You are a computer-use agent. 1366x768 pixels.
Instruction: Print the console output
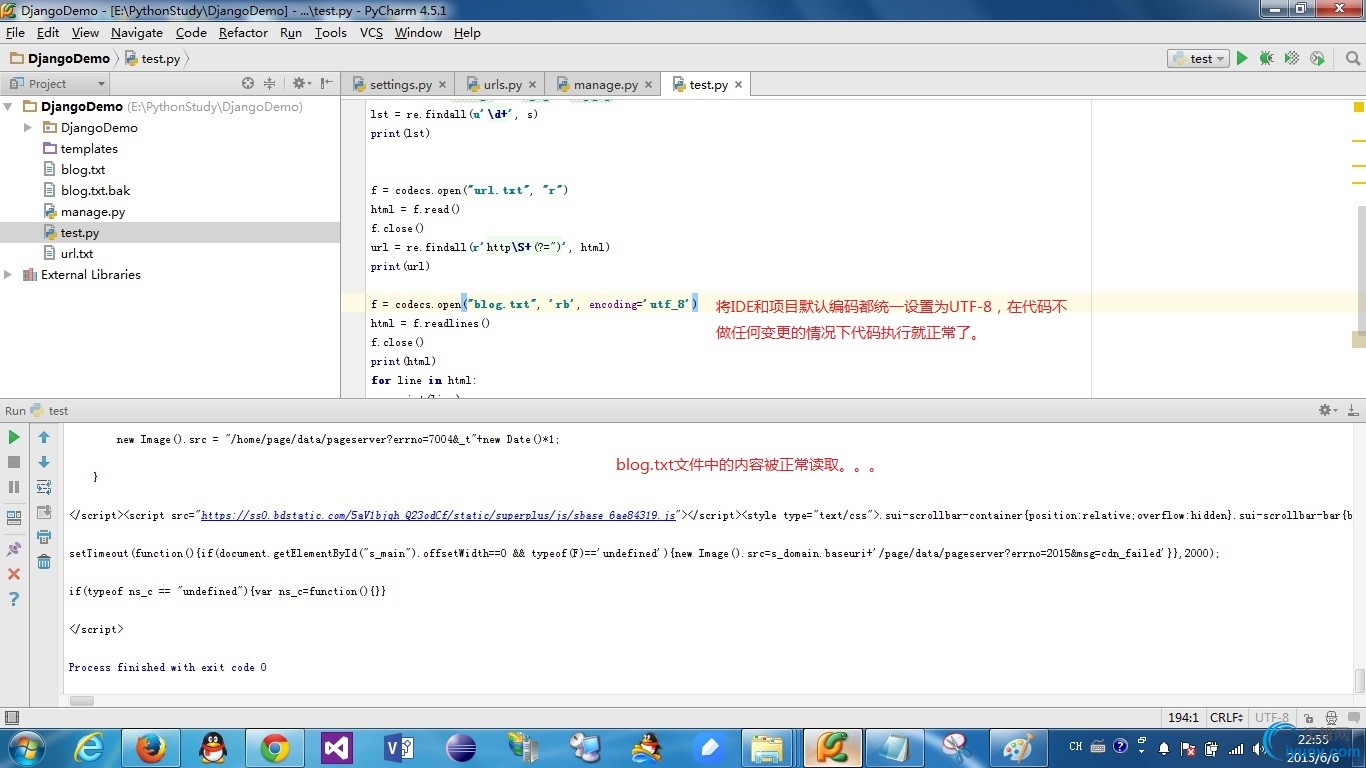pos(44,537)
